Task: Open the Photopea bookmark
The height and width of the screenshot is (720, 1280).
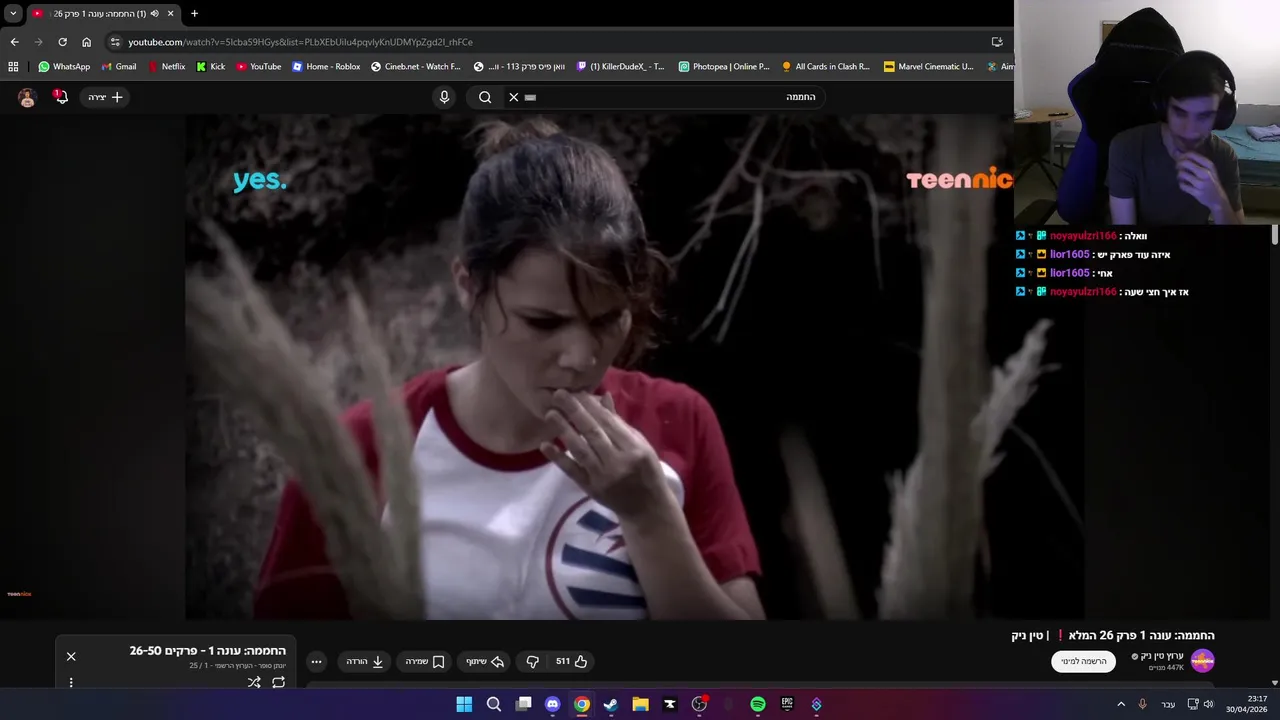Action: 724,67
